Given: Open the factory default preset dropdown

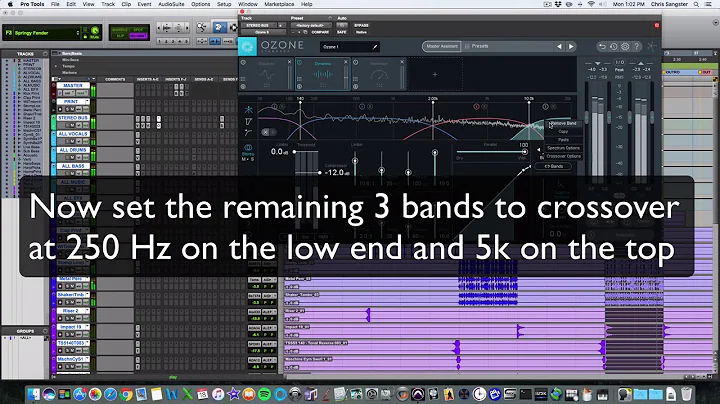Looking at the screenshot, I should pos(310,25).
